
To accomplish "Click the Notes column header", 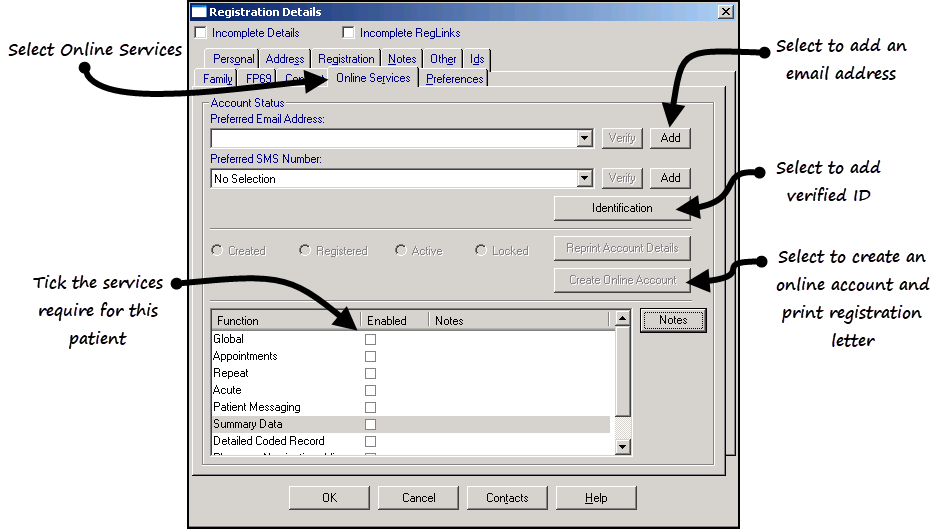I will click(x=519, y=321).
